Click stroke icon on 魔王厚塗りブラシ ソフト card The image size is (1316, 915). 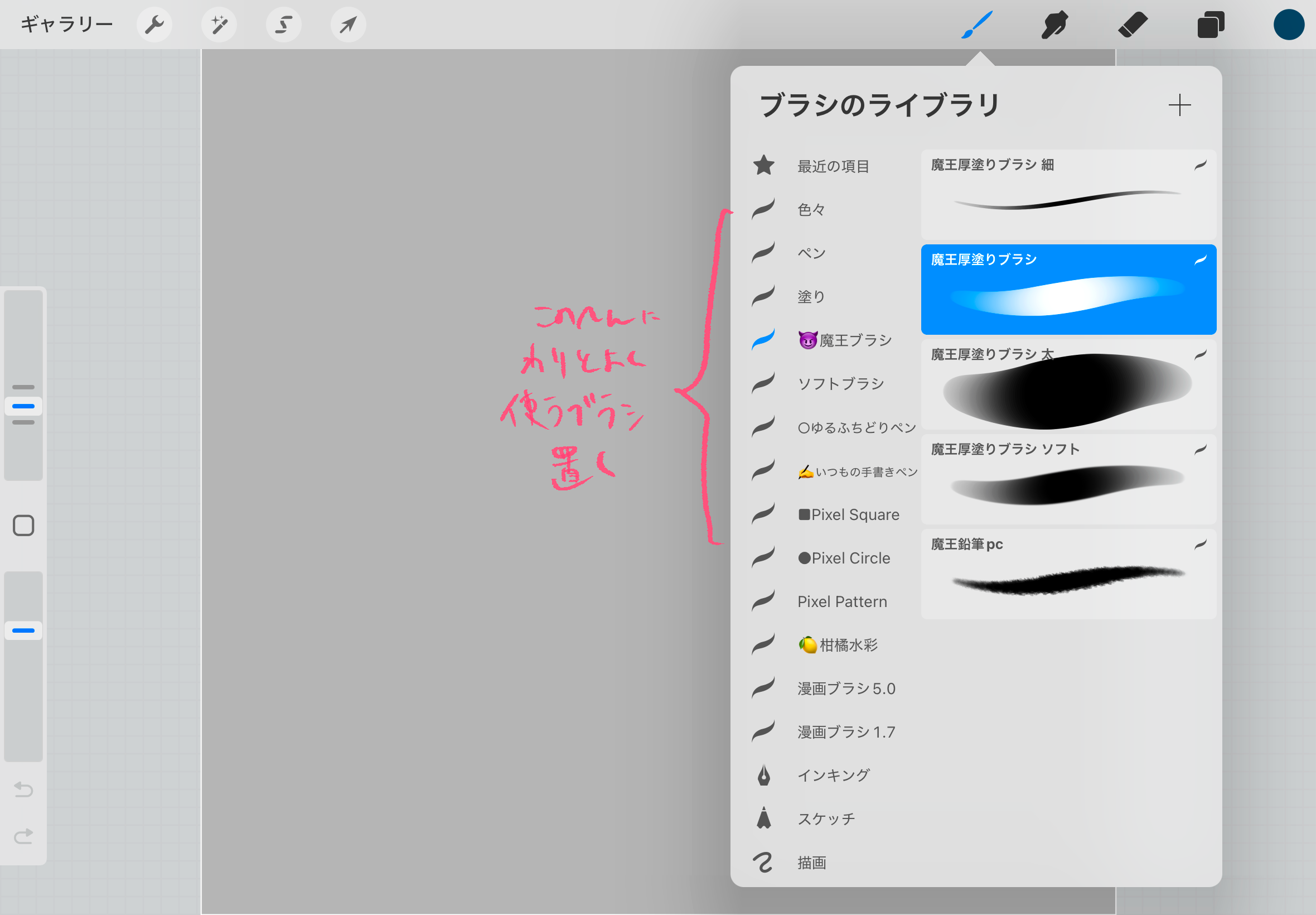1200,450
